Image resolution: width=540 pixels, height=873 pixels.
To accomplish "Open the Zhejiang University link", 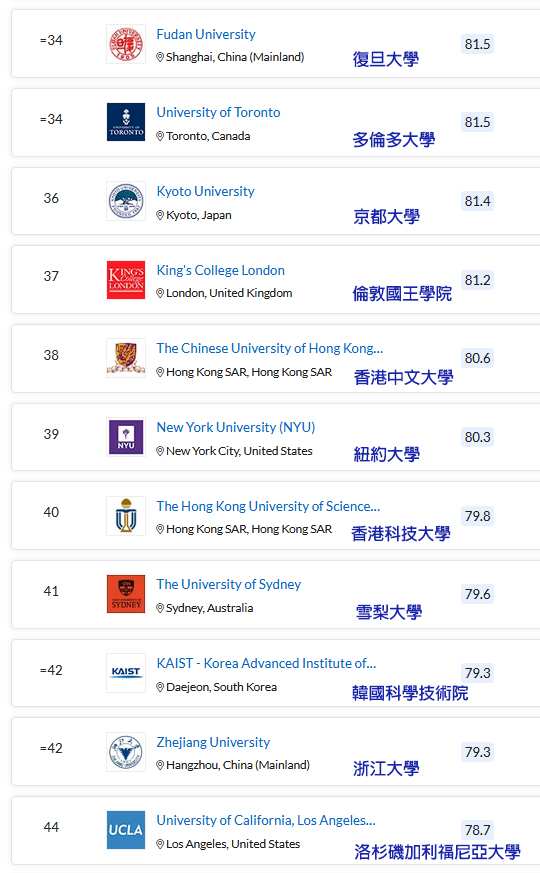I will tap(213, 743).
